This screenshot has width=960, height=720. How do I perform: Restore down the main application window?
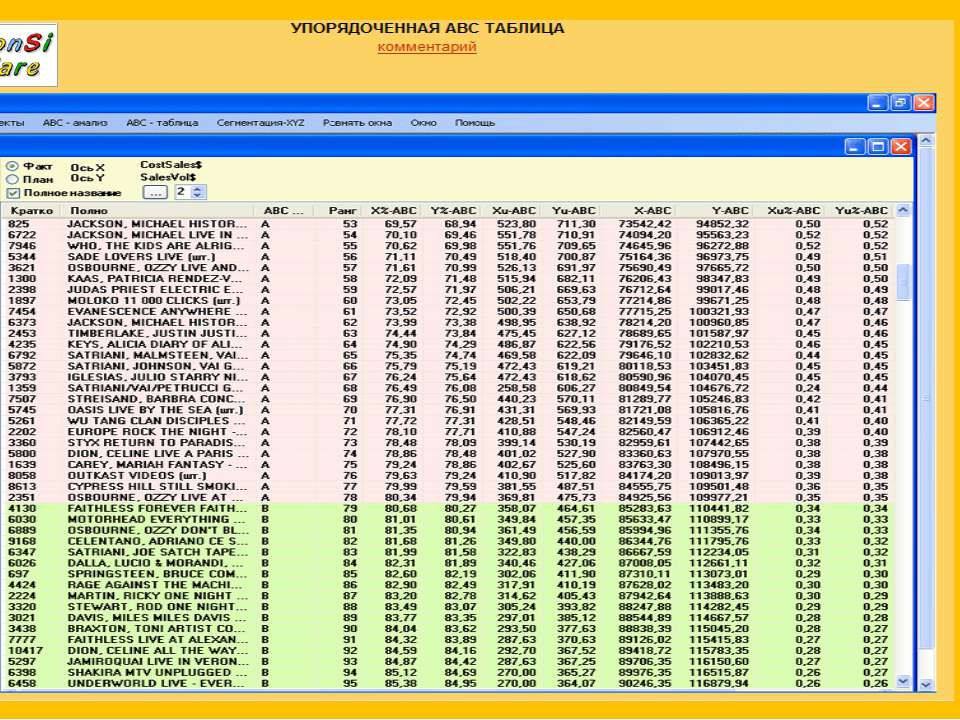click(x=900, y=103)
